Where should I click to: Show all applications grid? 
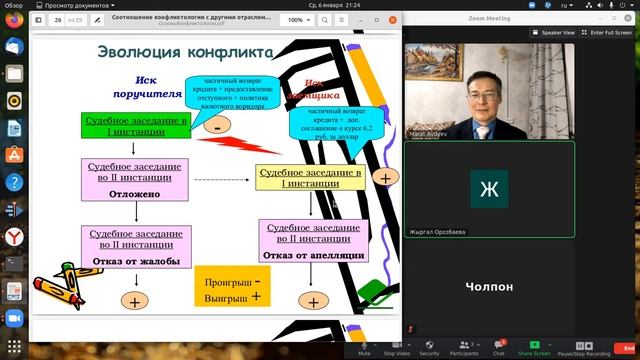(14, 347)
